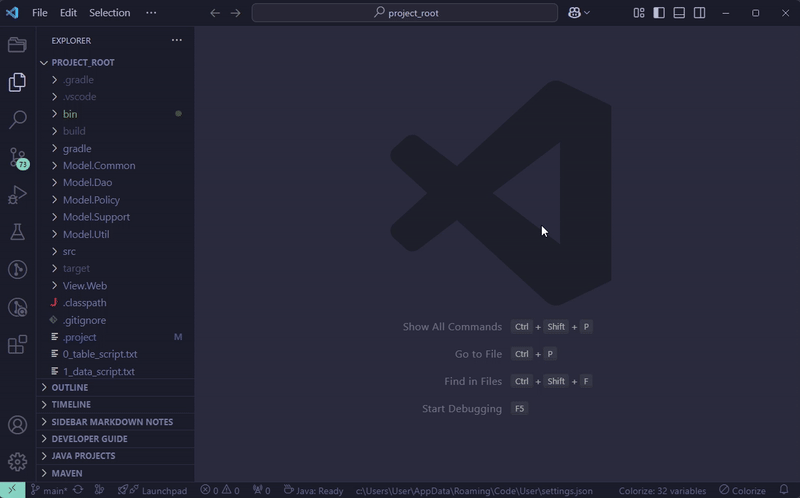This screenshot has height=498, width=800.
Task: Toggle the secondary side bar button
Action: (x=700, y=13)
